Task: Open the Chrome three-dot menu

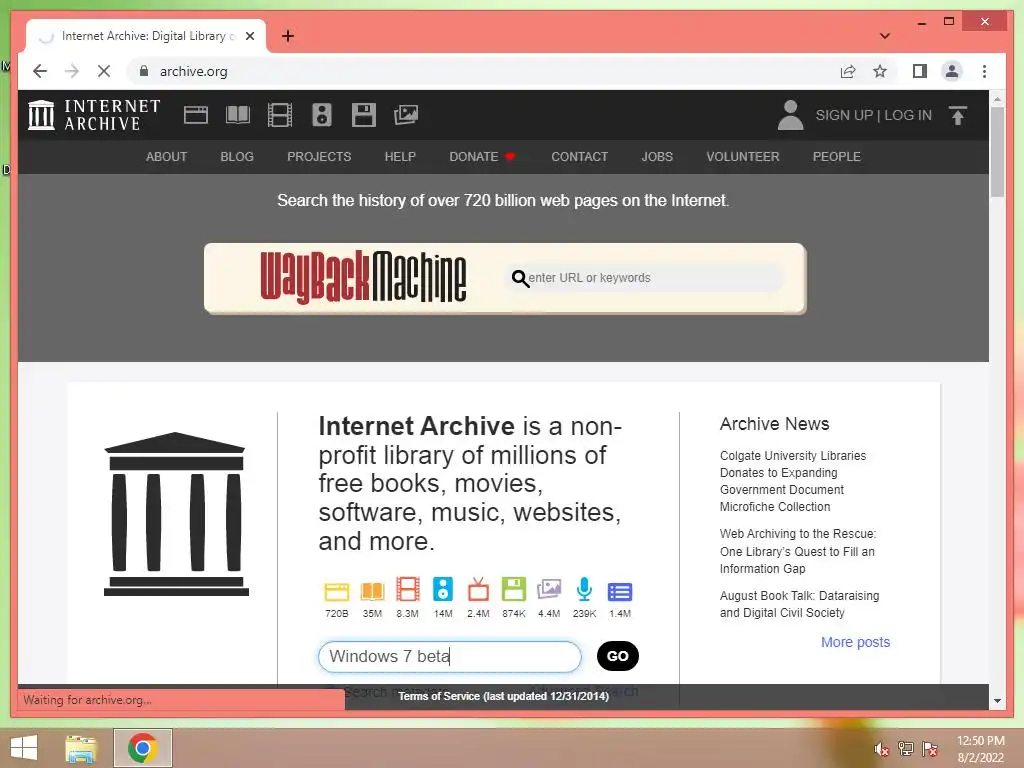Action: [984, 71]
